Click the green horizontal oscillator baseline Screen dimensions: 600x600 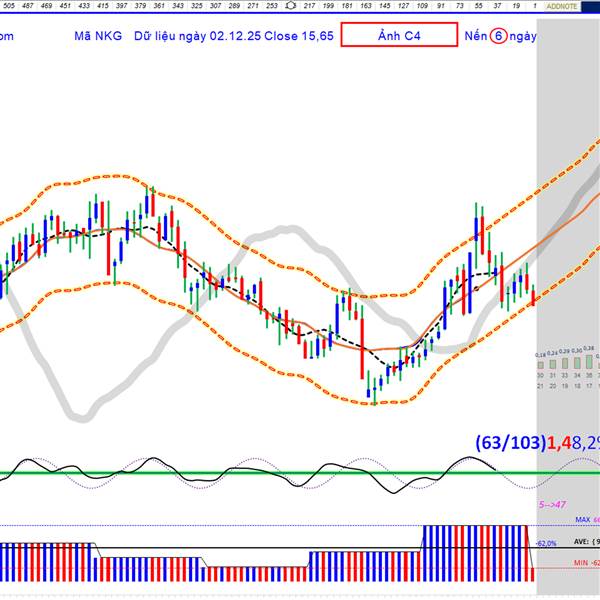(x=300, y=473)
